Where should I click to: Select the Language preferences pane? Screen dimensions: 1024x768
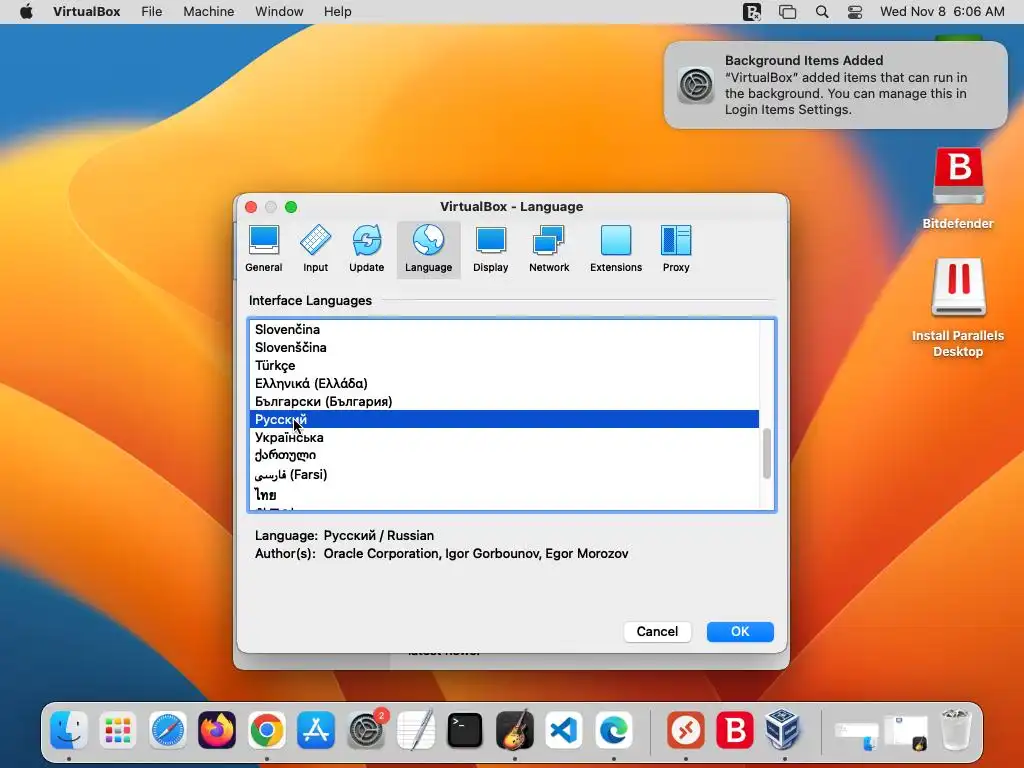coord(428,249)
